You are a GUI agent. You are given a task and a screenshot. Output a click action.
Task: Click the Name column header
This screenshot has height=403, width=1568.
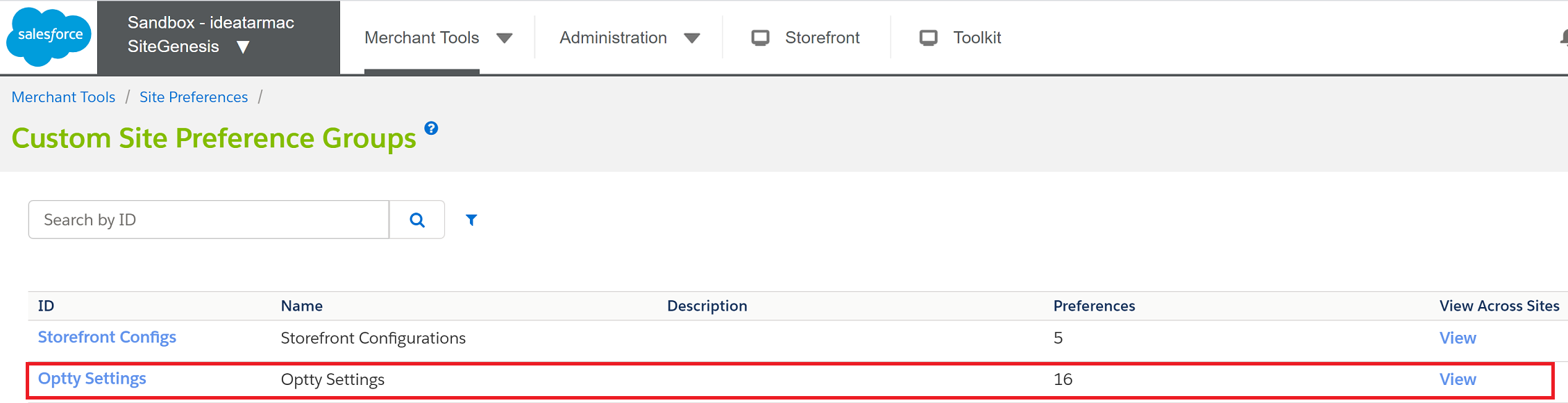(301, 306)
